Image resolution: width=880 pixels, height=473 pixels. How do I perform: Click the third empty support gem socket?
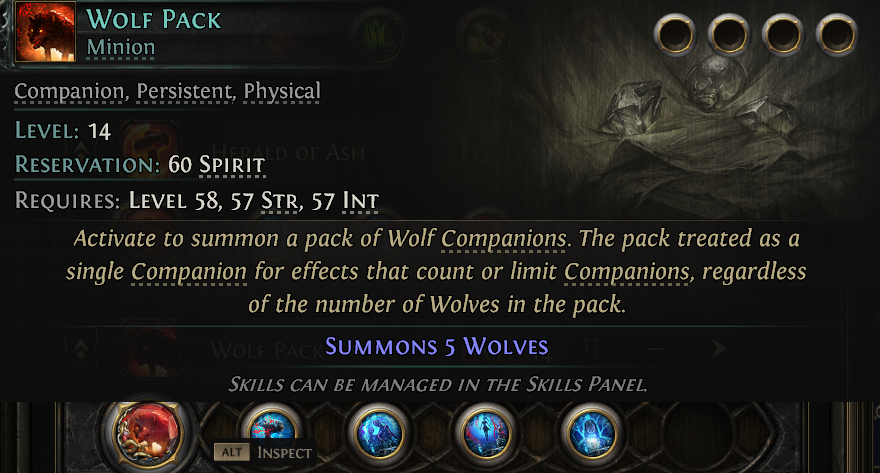coord(783,35)
